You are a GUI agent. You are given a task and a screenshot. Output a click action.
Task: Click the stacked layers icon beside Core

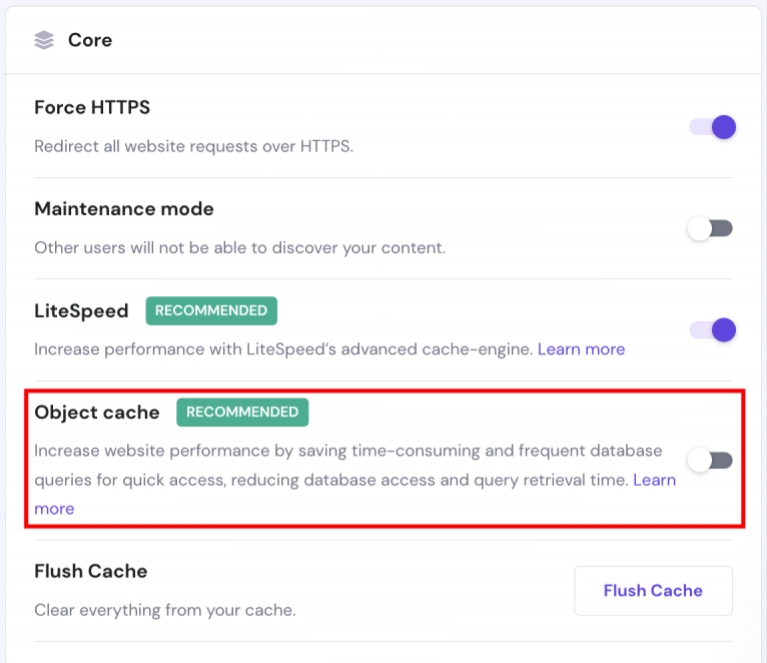coord(43,40)
